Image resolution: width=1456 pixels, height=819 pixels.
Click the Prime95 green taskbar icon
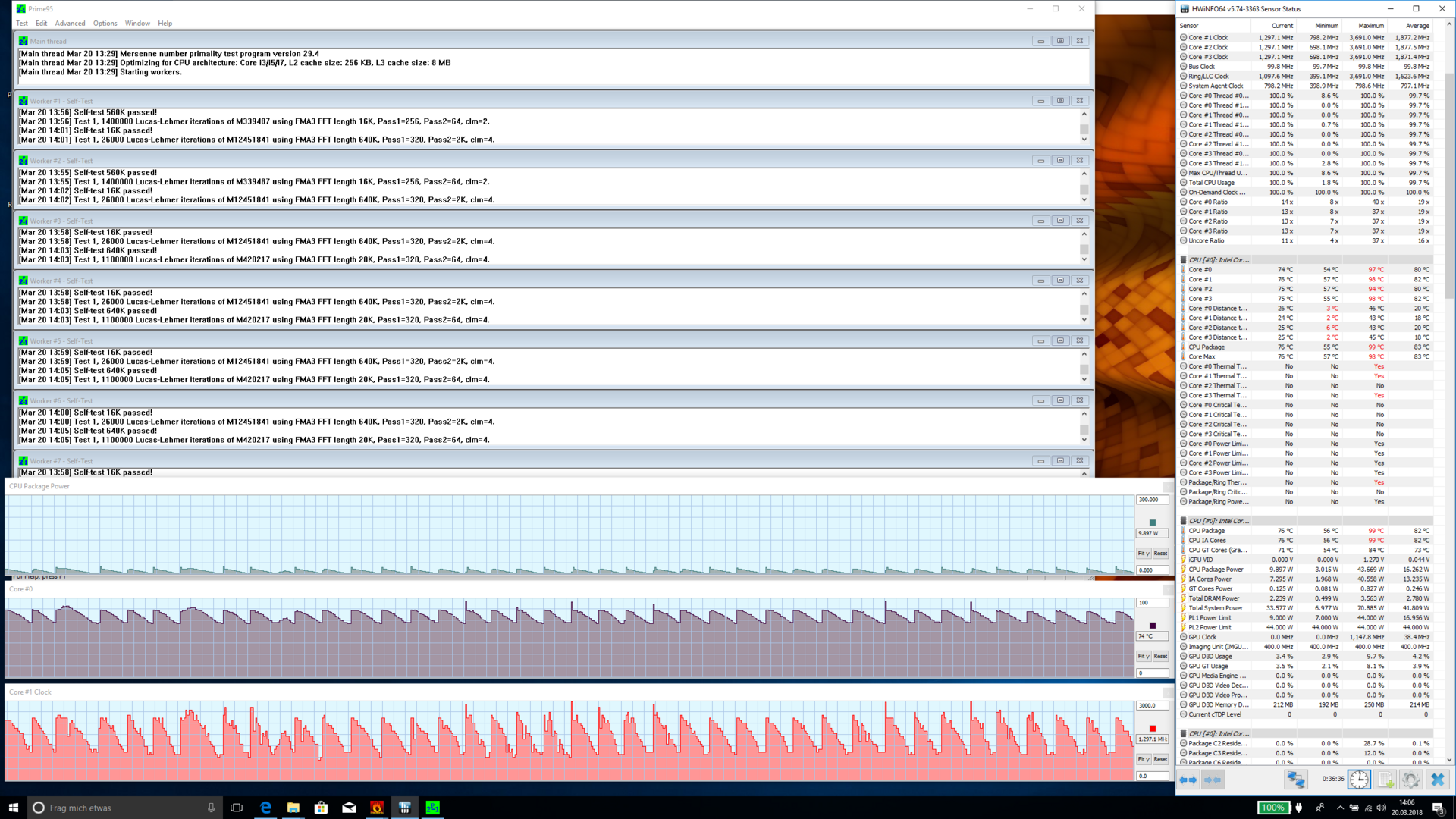[x=432, y=808]
